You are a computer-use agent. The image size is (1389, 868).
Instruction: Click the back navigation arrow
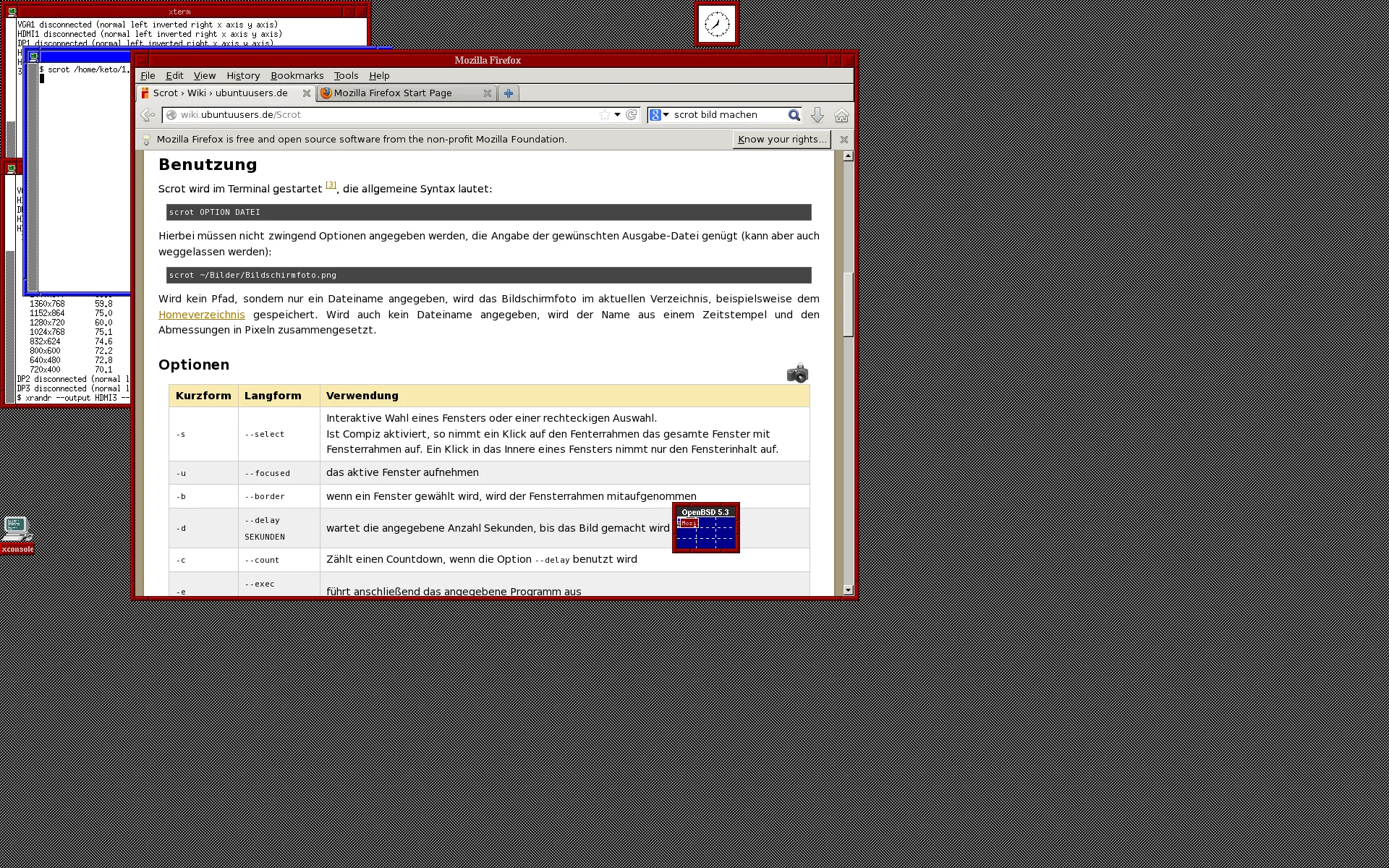(147, 115)
